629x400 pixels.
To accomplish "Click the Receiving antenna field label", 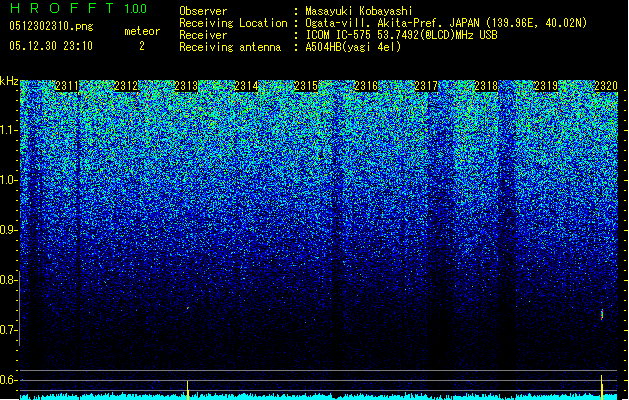I will tap(230, 47).
